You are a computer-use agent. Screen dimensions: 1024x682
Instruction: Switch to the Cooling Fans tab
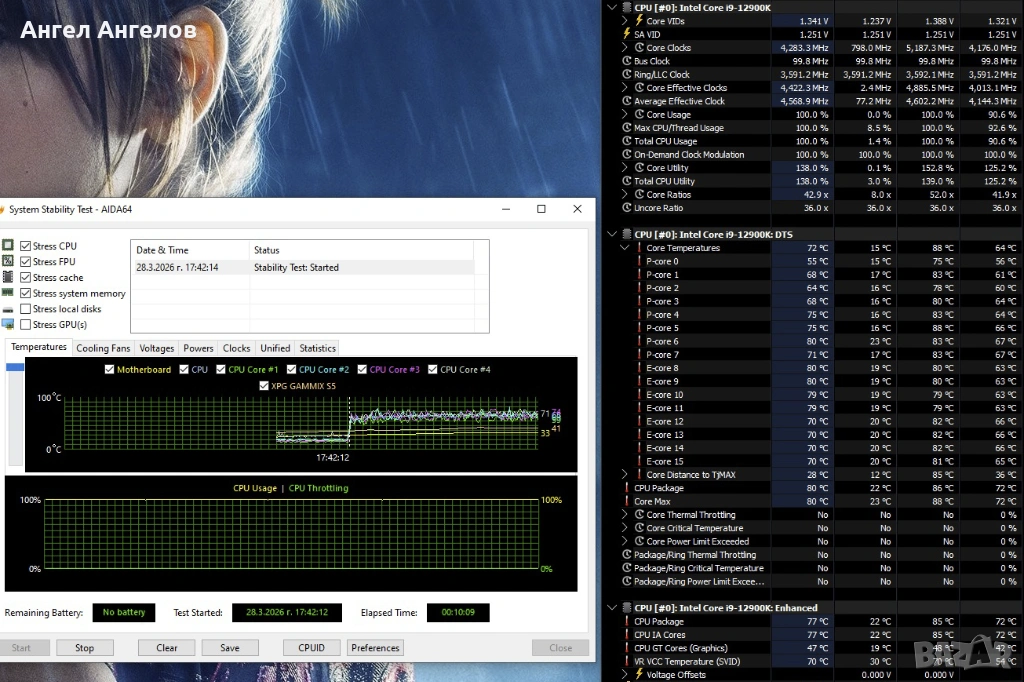pos(103,348)
